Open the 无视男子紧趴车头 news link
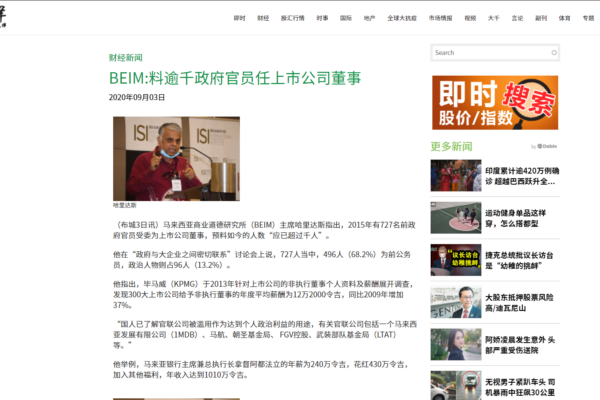The image size is (600, 400). [520, 387]
